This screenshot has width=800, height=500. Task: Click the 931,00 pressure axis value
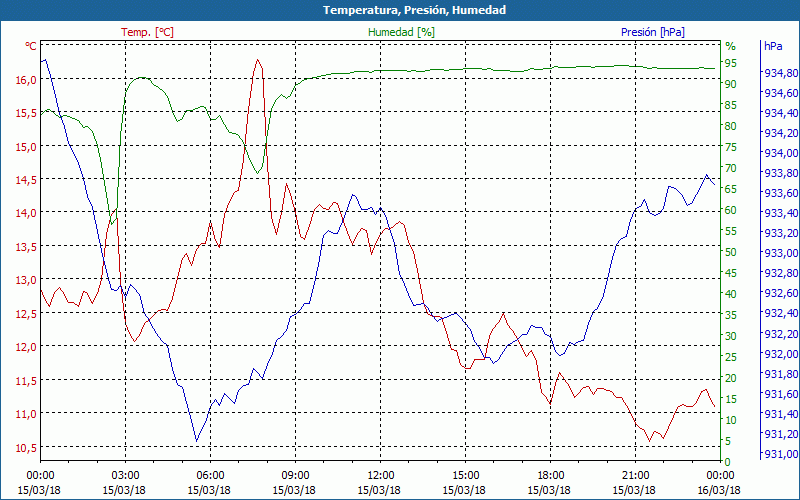point(781,454)
